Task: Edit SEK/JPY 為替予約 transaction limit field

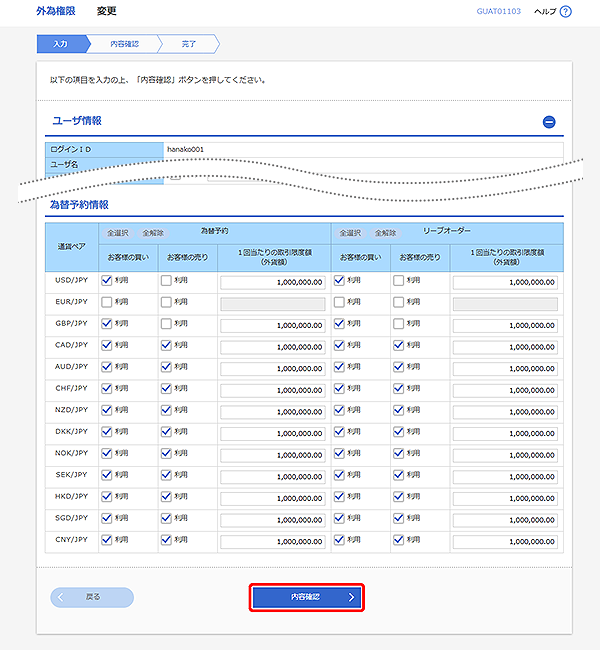Action: pos(273,477)
